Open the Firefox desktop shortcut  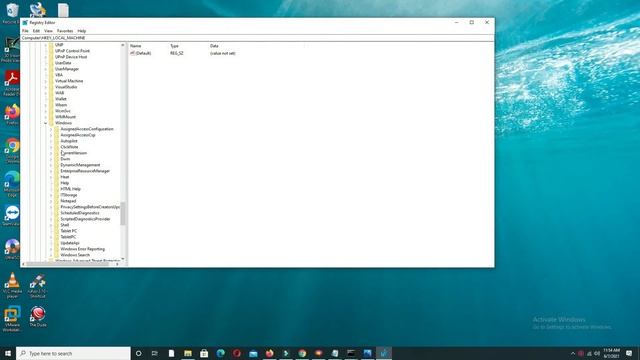coord(11,115)
